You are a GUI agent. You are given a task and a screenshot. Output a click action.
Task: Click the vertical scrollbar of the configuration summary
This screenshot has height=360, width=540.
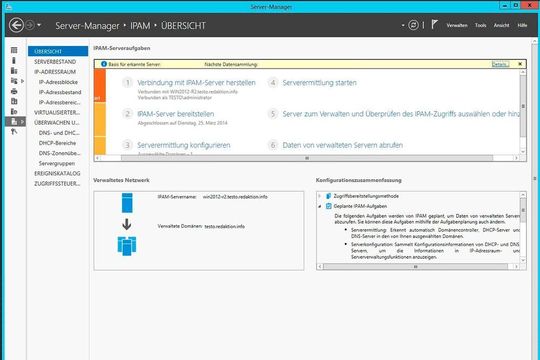523,210
